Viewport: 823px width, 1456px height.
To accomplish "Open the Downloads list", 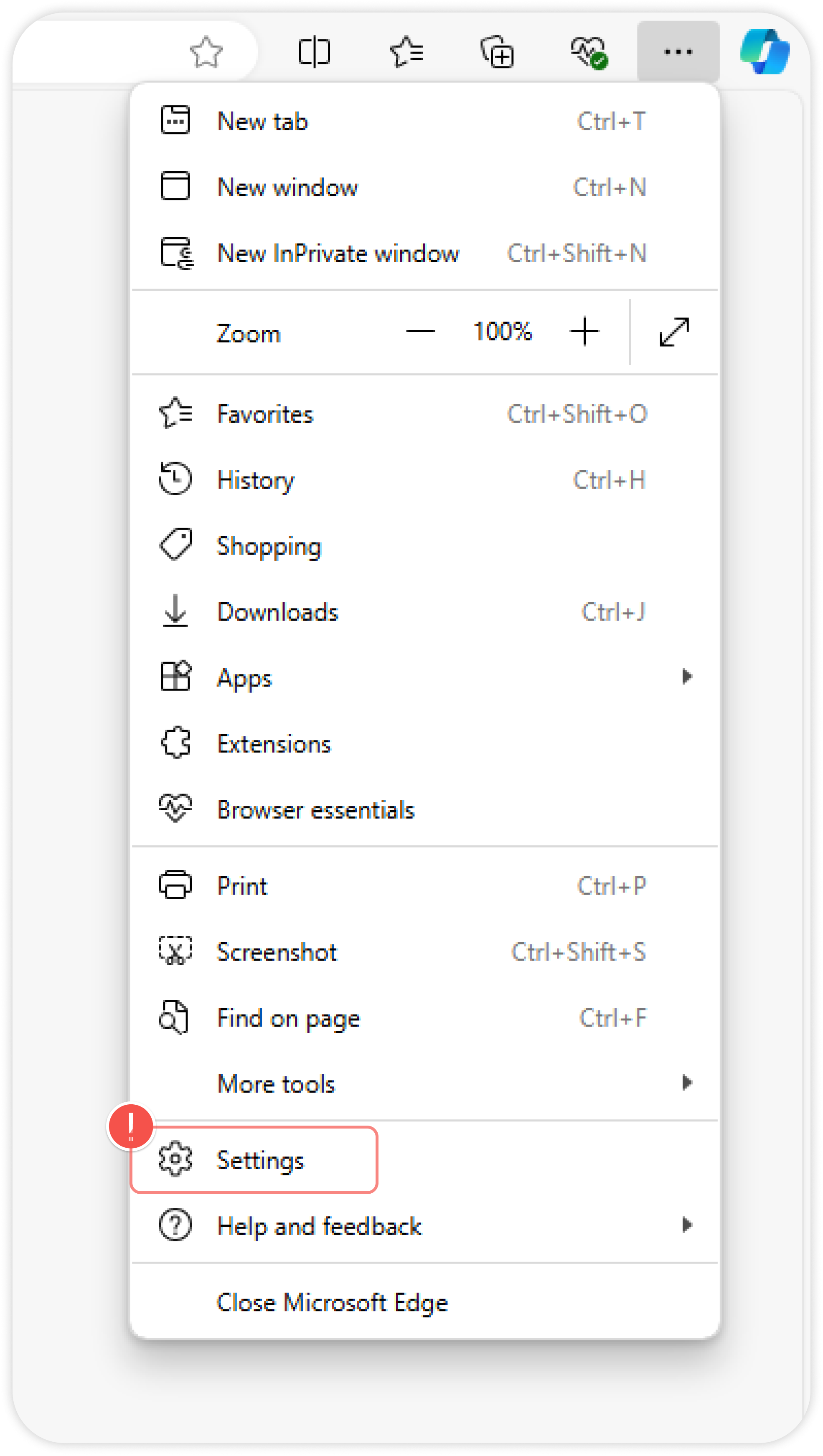I will coord(277,611).
